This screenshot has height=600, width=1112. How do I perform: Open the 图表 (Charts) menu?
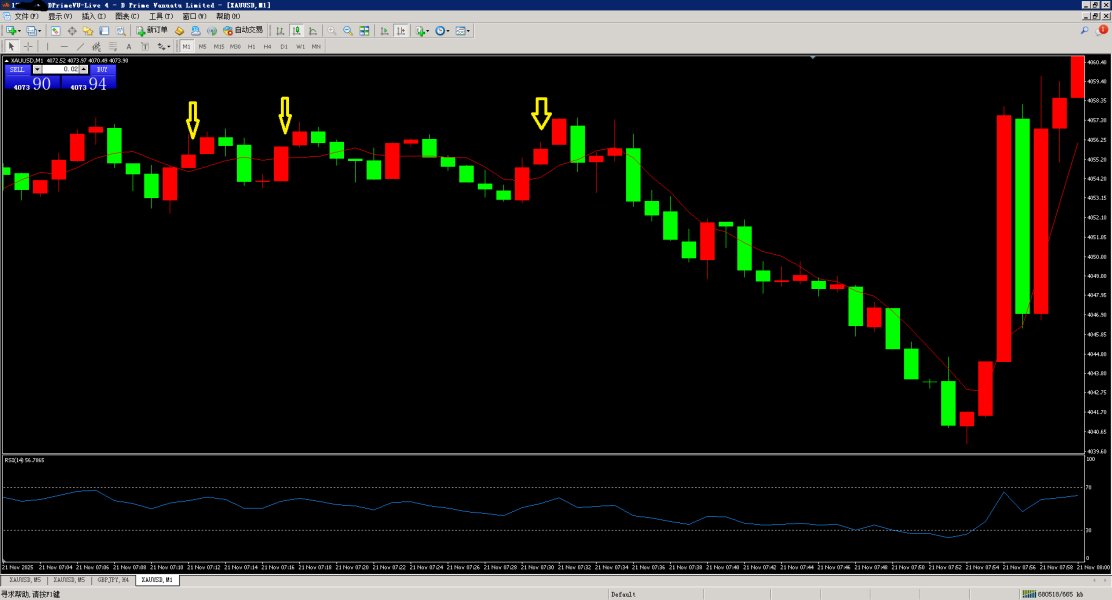tap(127, 16)
